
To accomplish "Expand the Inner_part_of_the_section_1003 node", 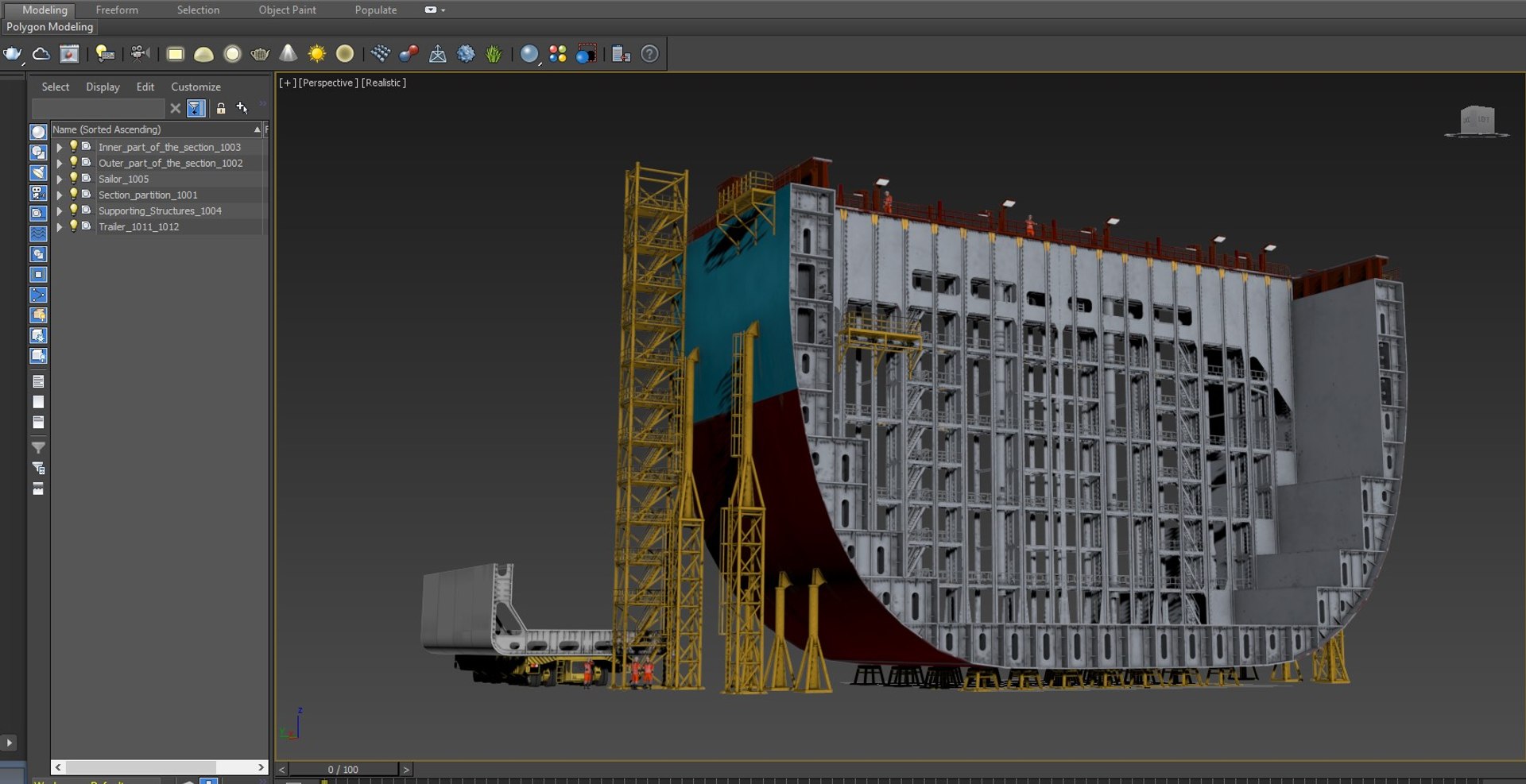I will 59,148.
